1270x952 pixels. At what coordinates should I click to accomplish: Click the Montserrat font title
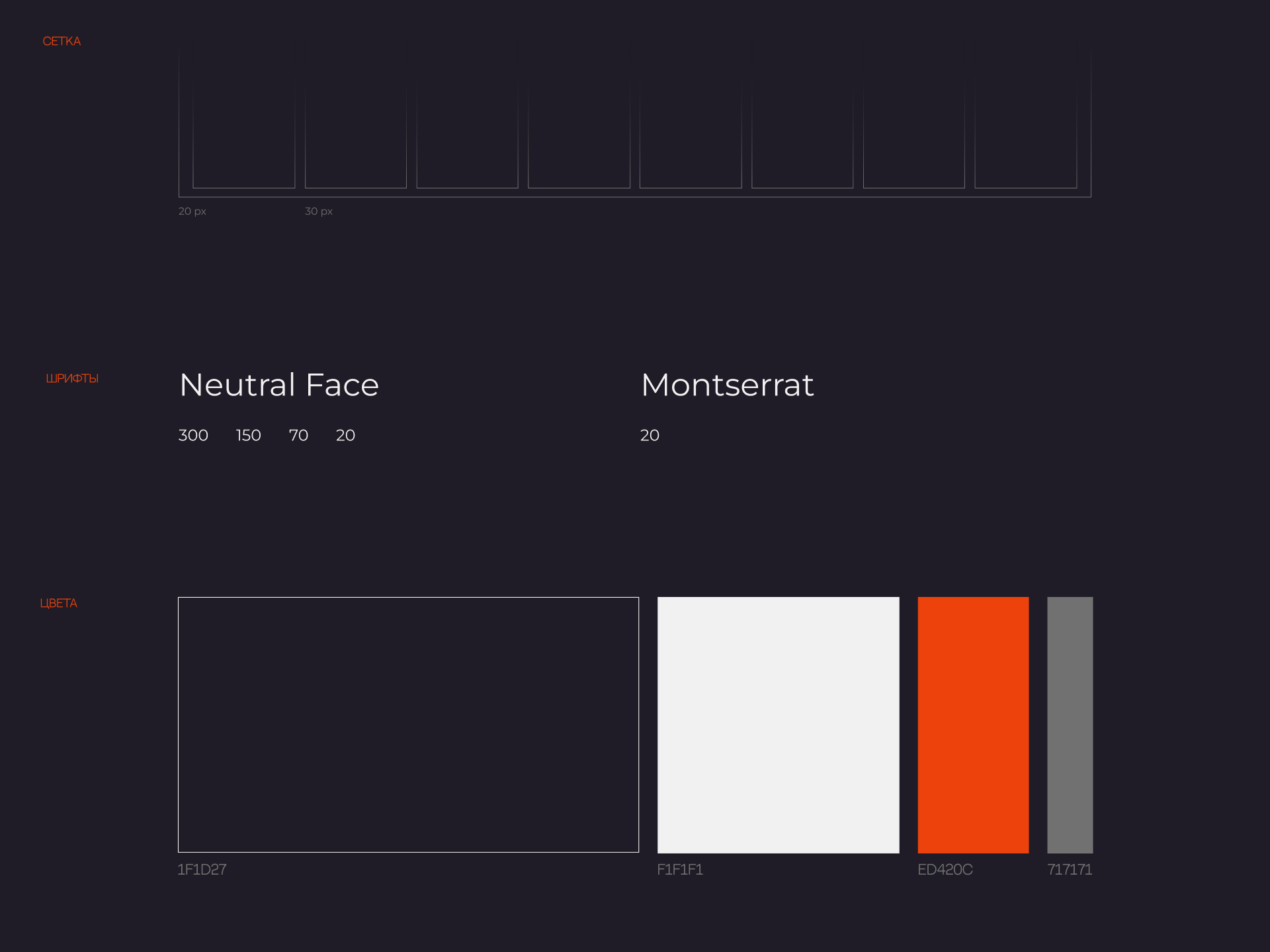pyautogui.click(x=727, y=385)
